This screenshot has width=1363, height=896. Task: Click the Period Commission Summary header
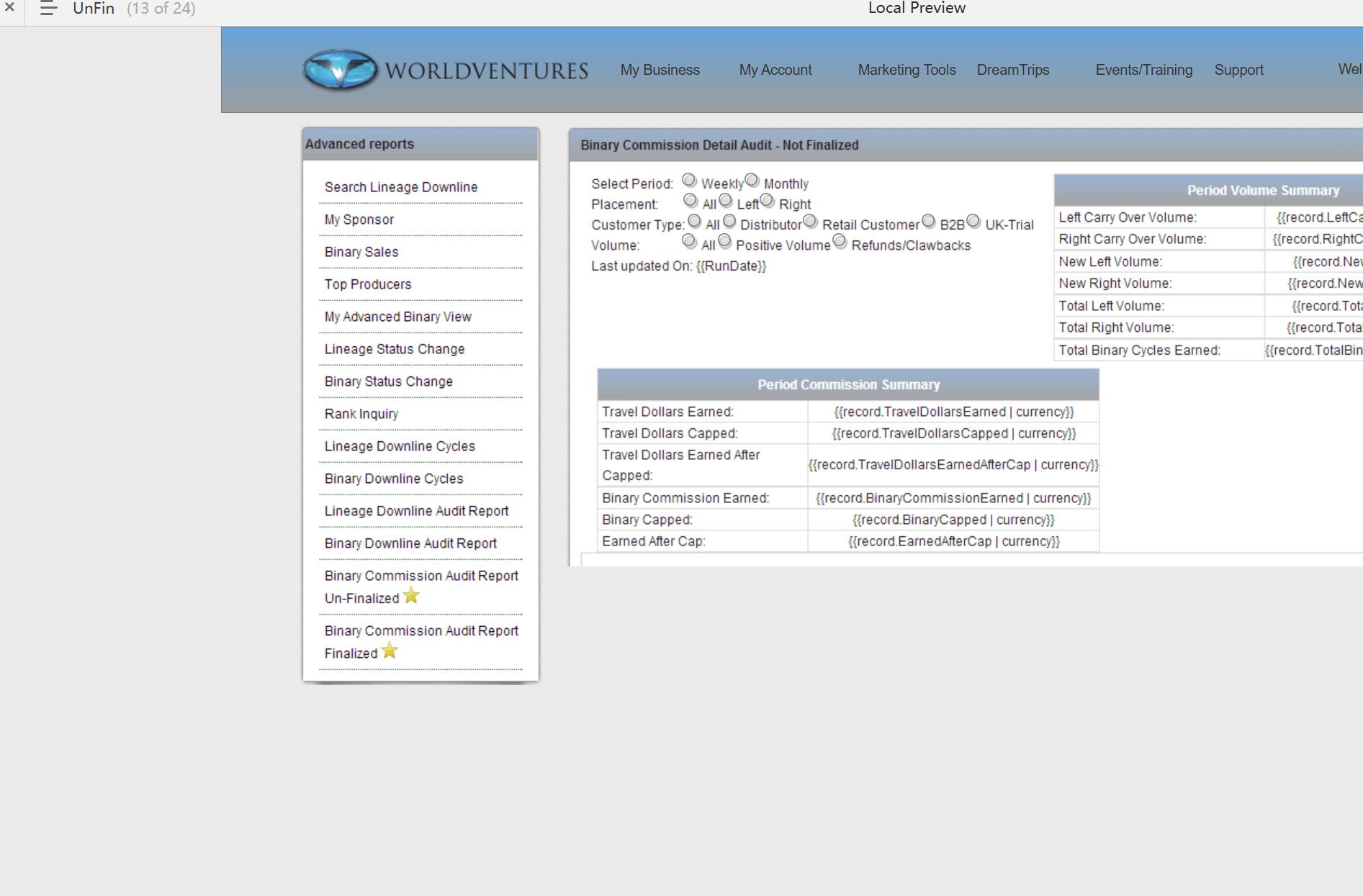(x=848, y=384)
